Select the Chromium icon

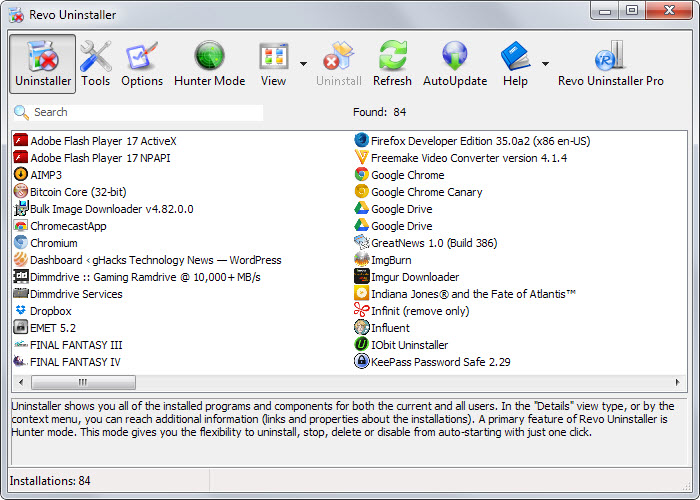click(x=21, y=242)
